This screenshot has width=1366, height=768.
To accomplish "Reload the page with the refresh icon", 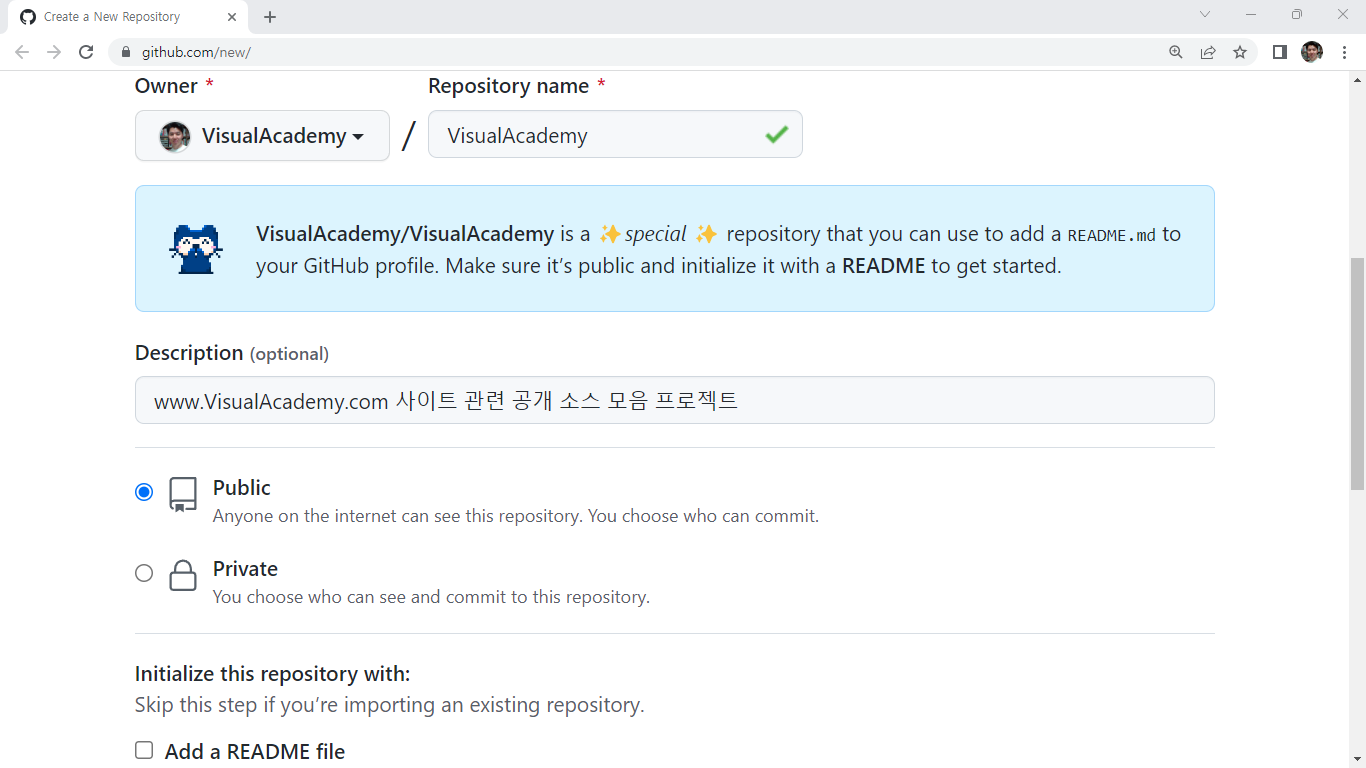I will click(x=86, y=52).
